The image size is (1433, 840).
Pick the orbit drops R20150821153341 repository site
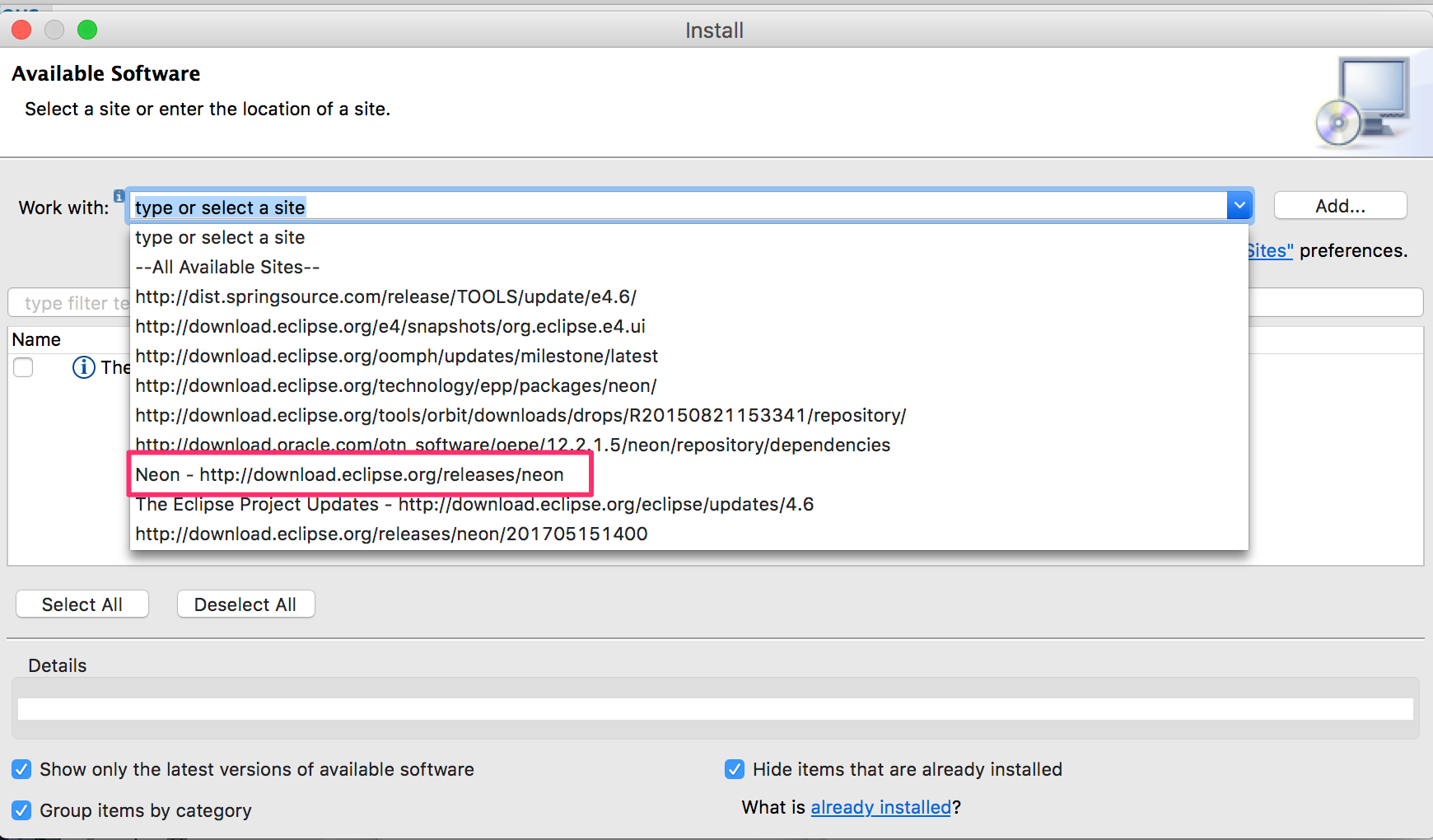coord(688,415)
